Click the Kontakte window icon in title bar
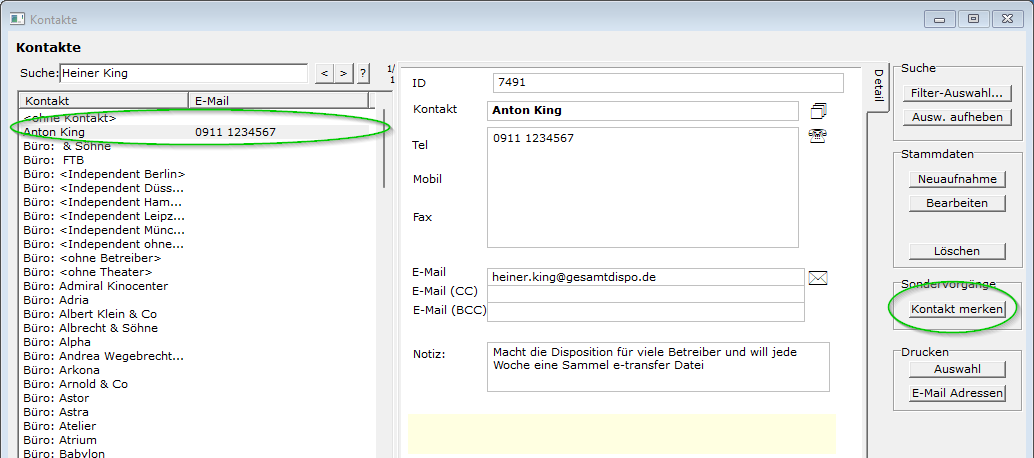 pos(17,19)
